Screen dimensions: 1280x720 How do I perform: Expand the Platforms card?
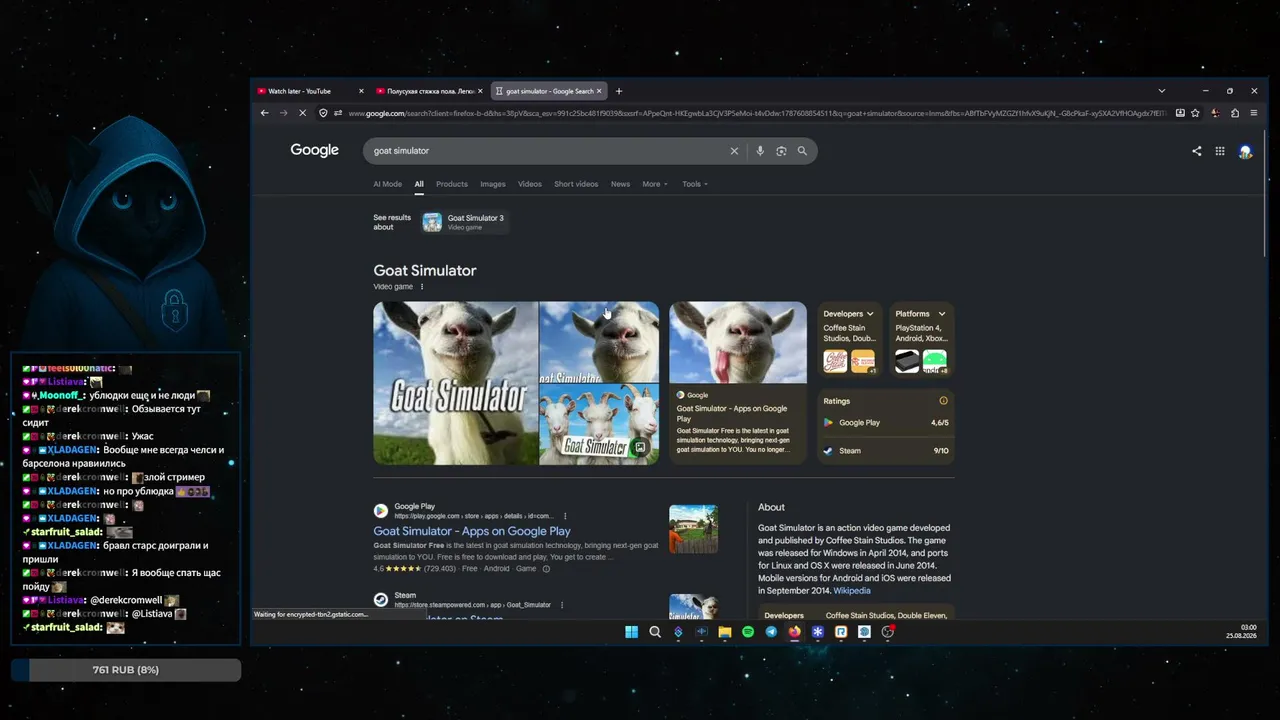tap(921, 314)
